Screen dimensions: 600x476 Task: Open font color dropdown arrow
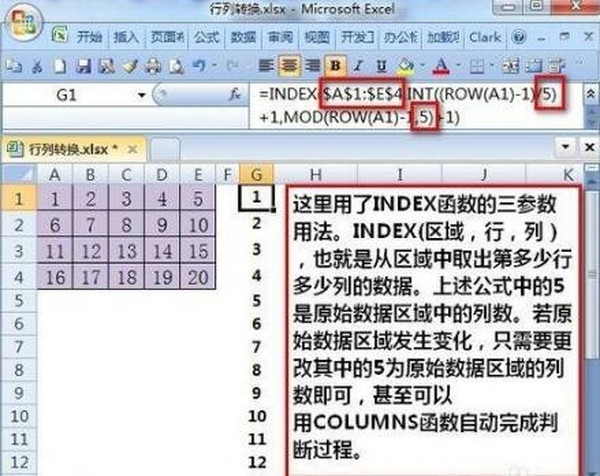click(x=458, y=65)
